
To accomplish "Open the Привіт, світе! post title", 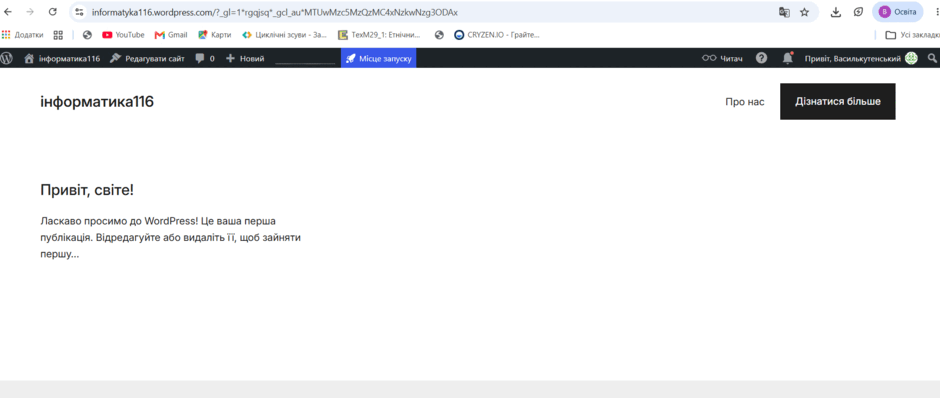I will (87, 190).
